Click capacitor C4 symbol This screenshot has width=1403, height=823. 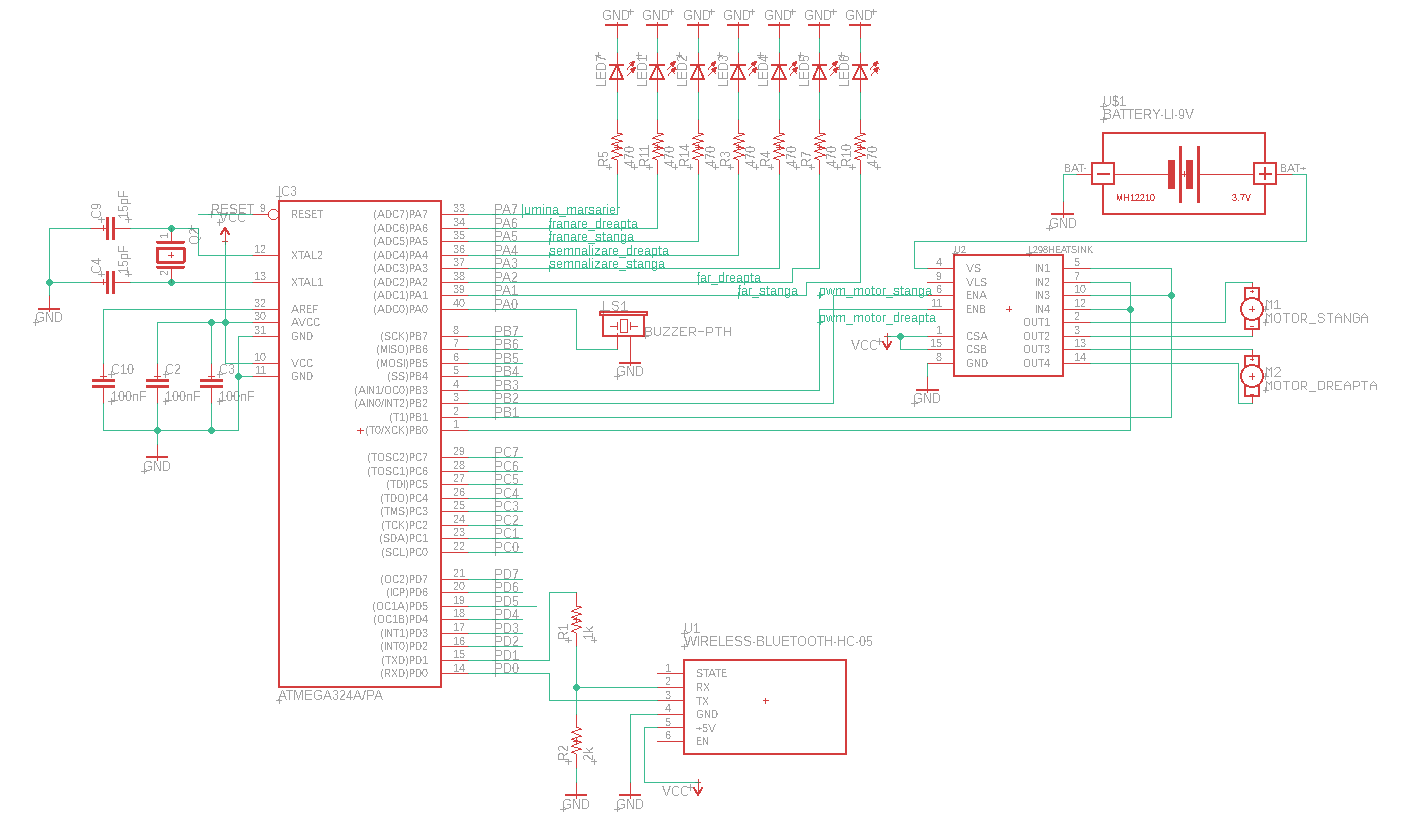point(109,283)
